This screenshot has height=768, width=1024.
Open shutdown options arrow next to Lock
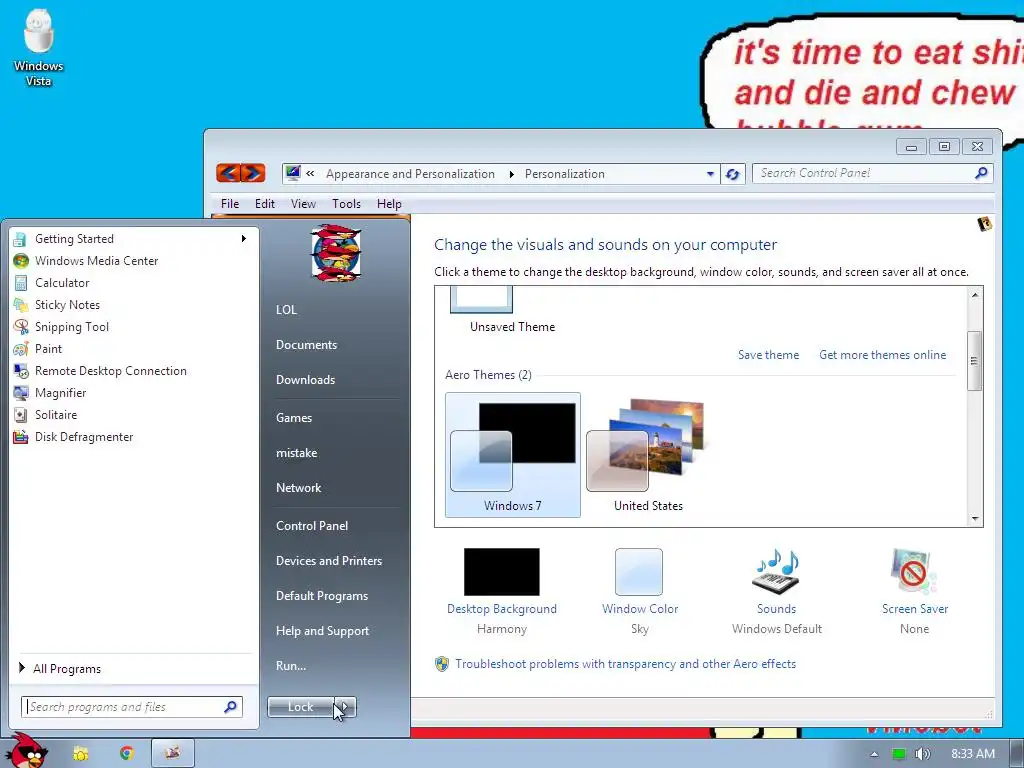(x=344, y=707)
